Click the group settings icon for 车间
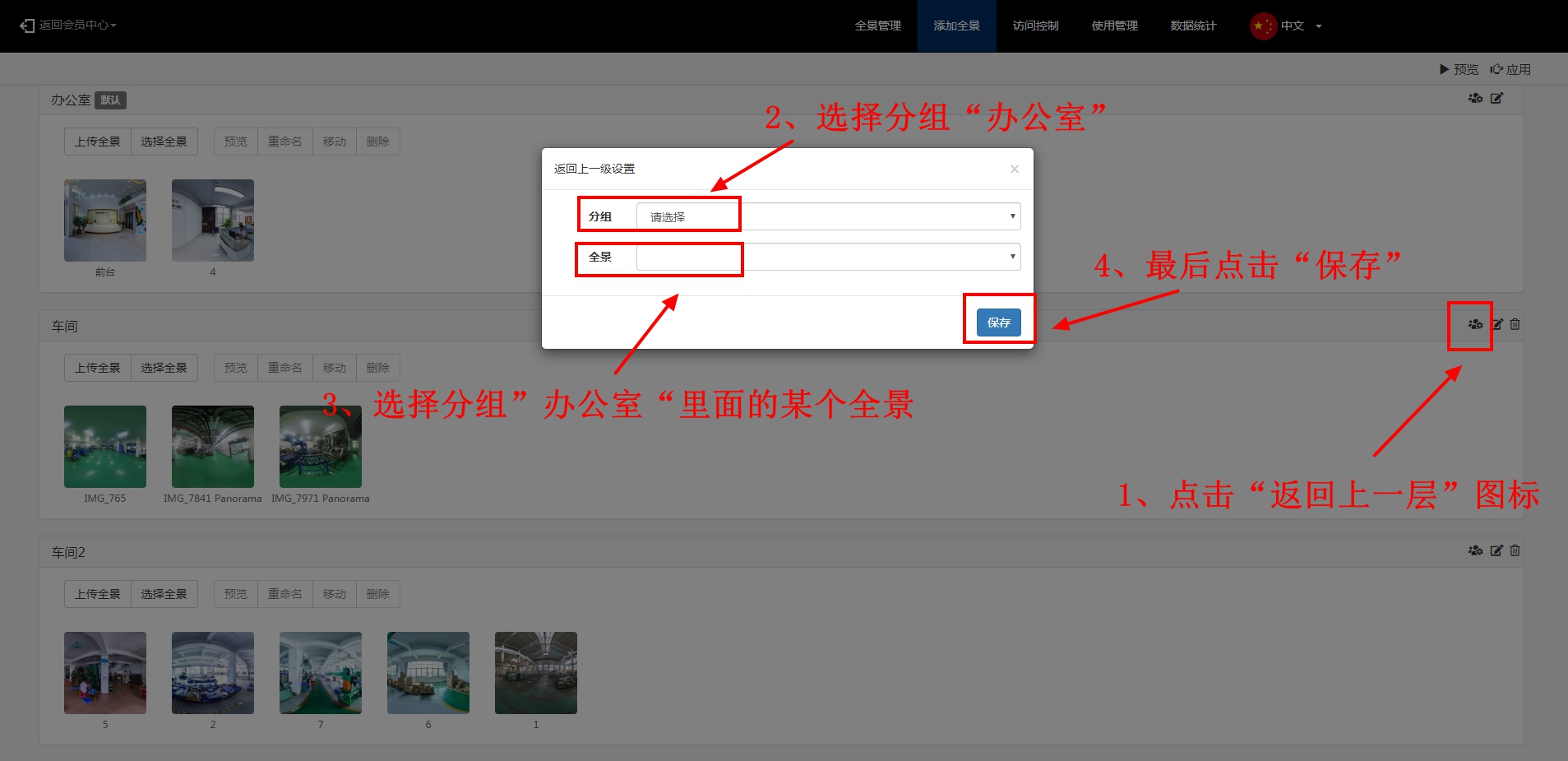Screen dimensions: 1568x761 1475,324
